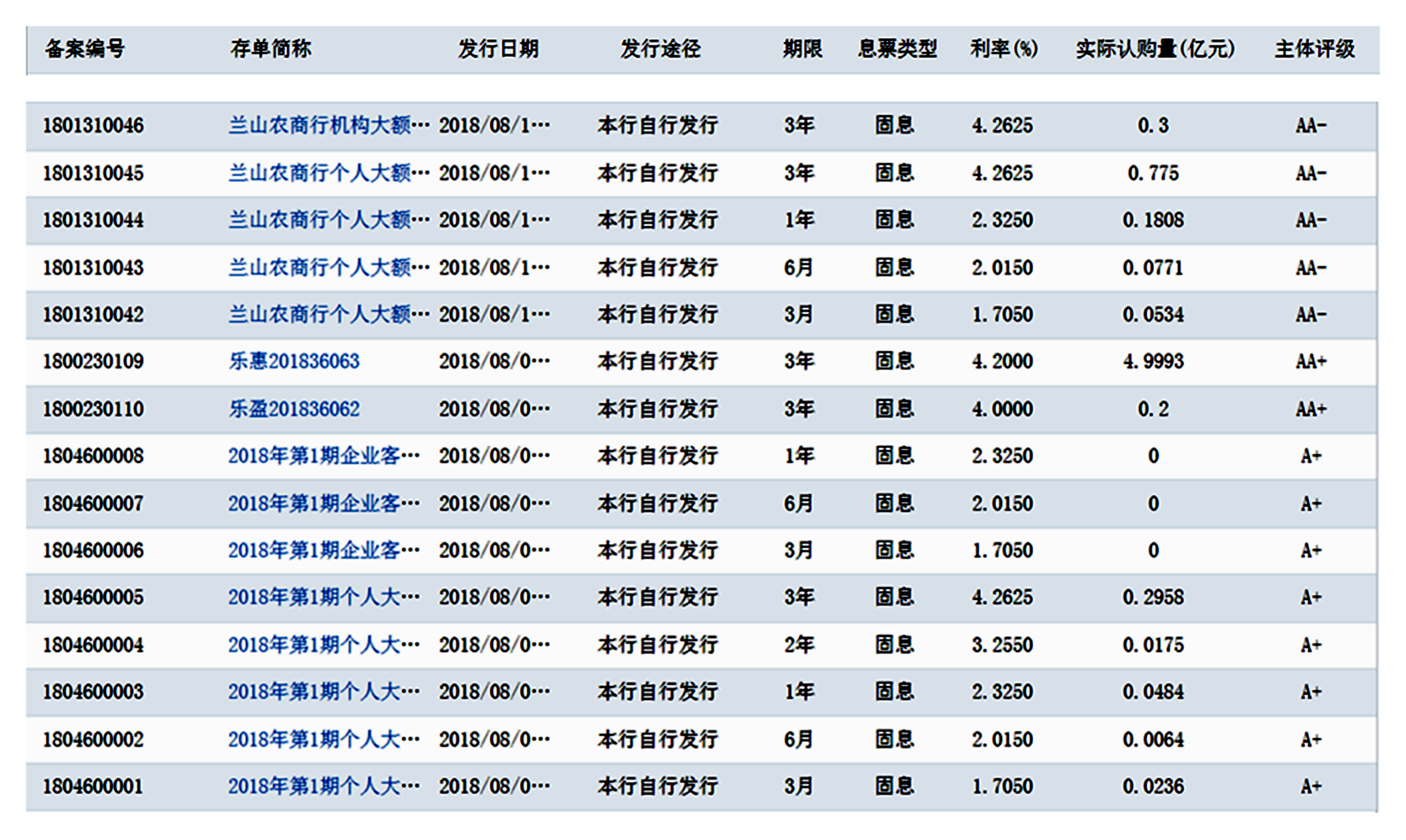Select filing number 1804600005
This screenshot has height=840, width=1406.
tap(93, 598)
